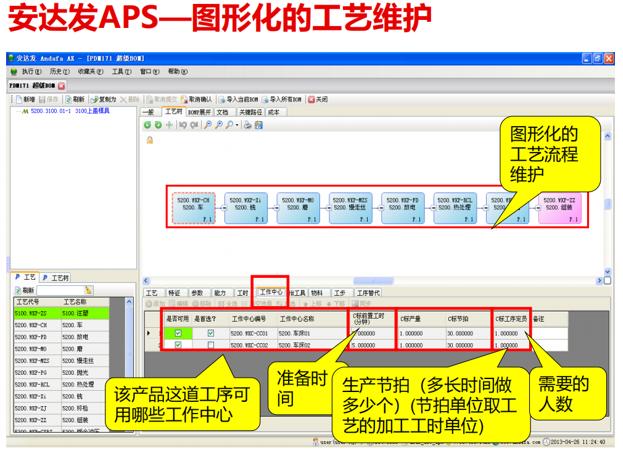Open the 帮助 menu

point(177,72)
